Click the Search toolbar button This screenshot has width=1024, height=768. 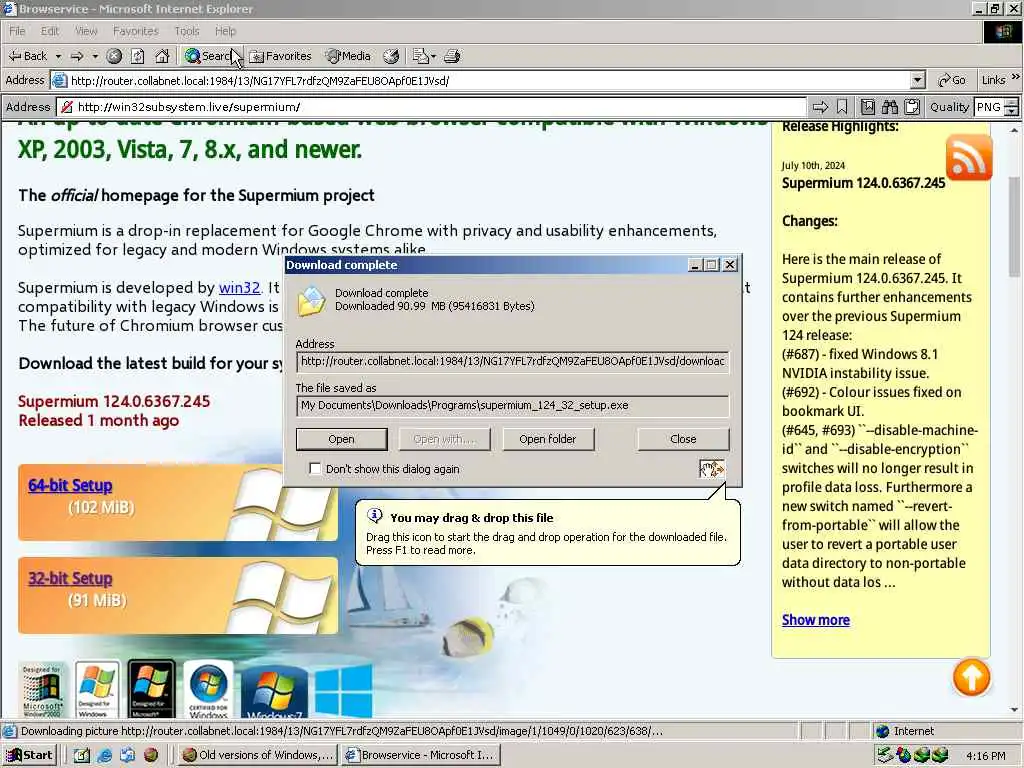pos(210,56)
